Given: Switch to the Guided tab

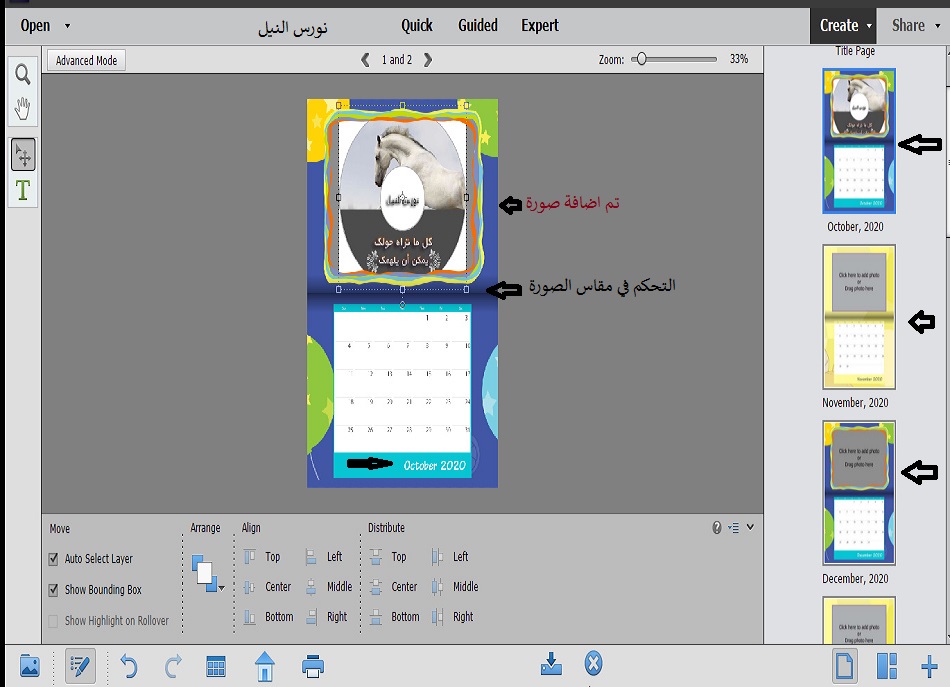Looking at the screenshot, I should point(477,26).
